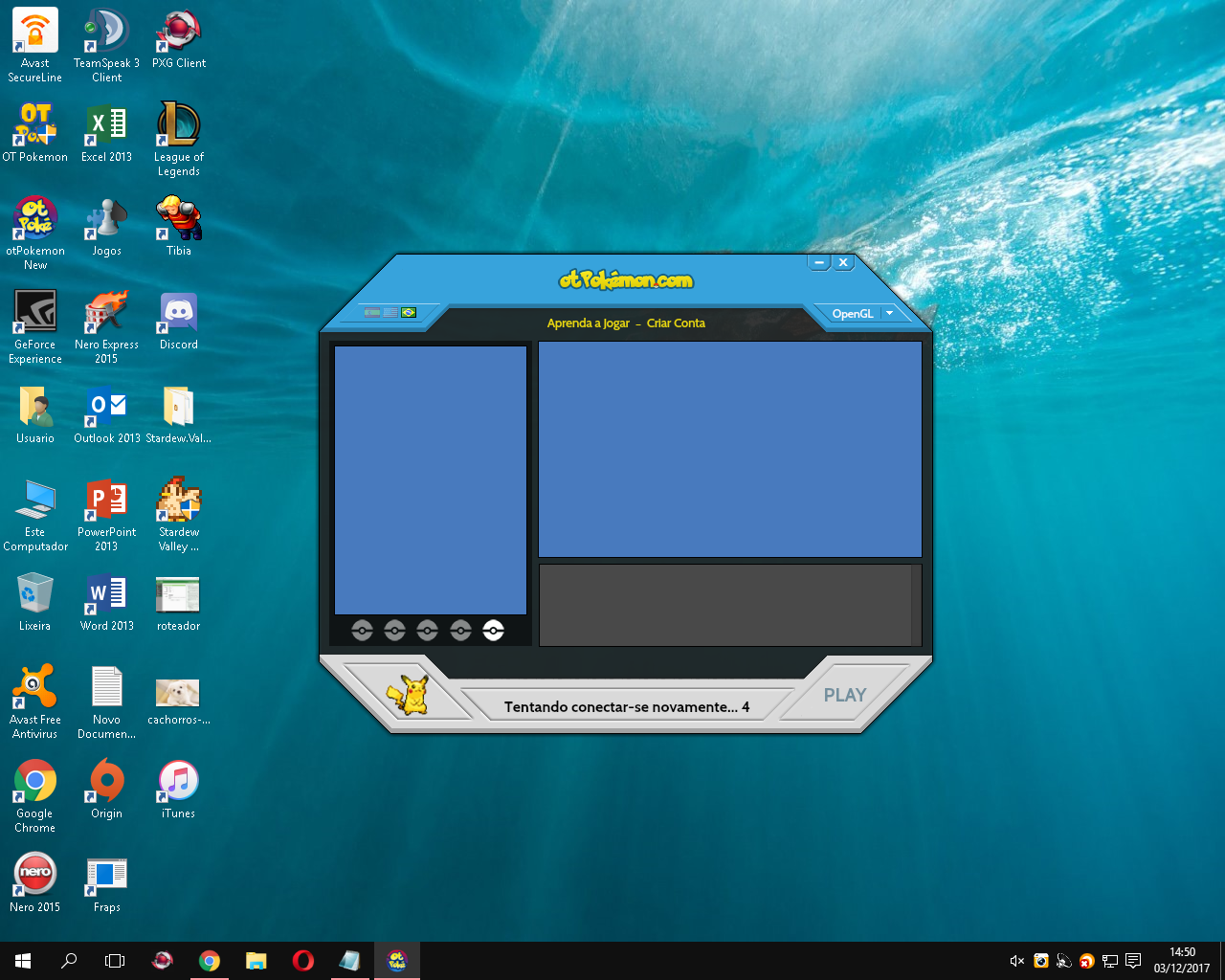Click the PLAY button in launcher
1225x980 pixels.
845,696
